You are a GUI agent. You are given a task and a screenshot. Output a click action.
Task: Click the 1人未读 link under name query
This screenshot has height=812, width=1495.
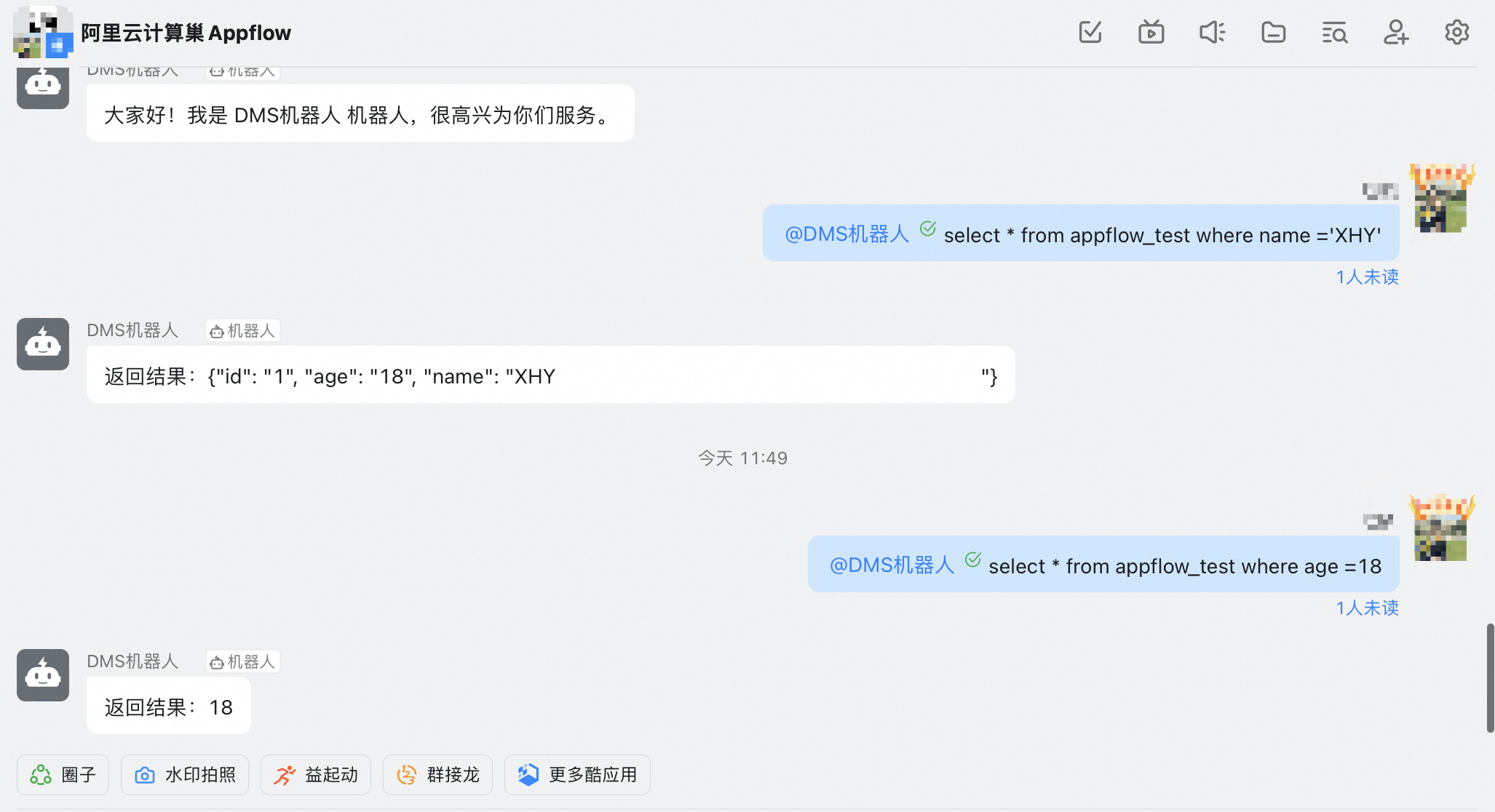tap(1367, 277)
